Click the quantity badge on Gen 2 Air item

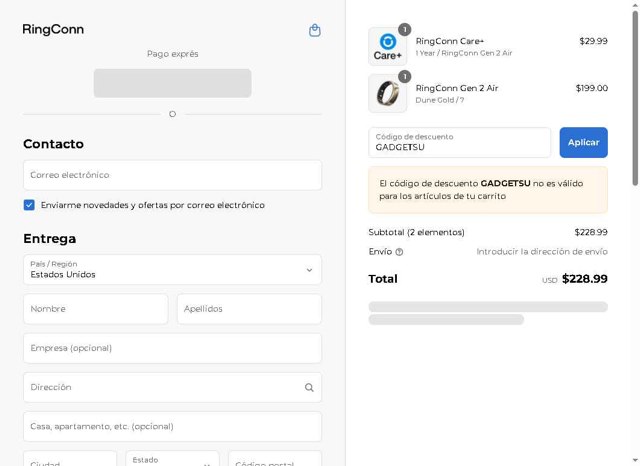[x=404, y=76]
